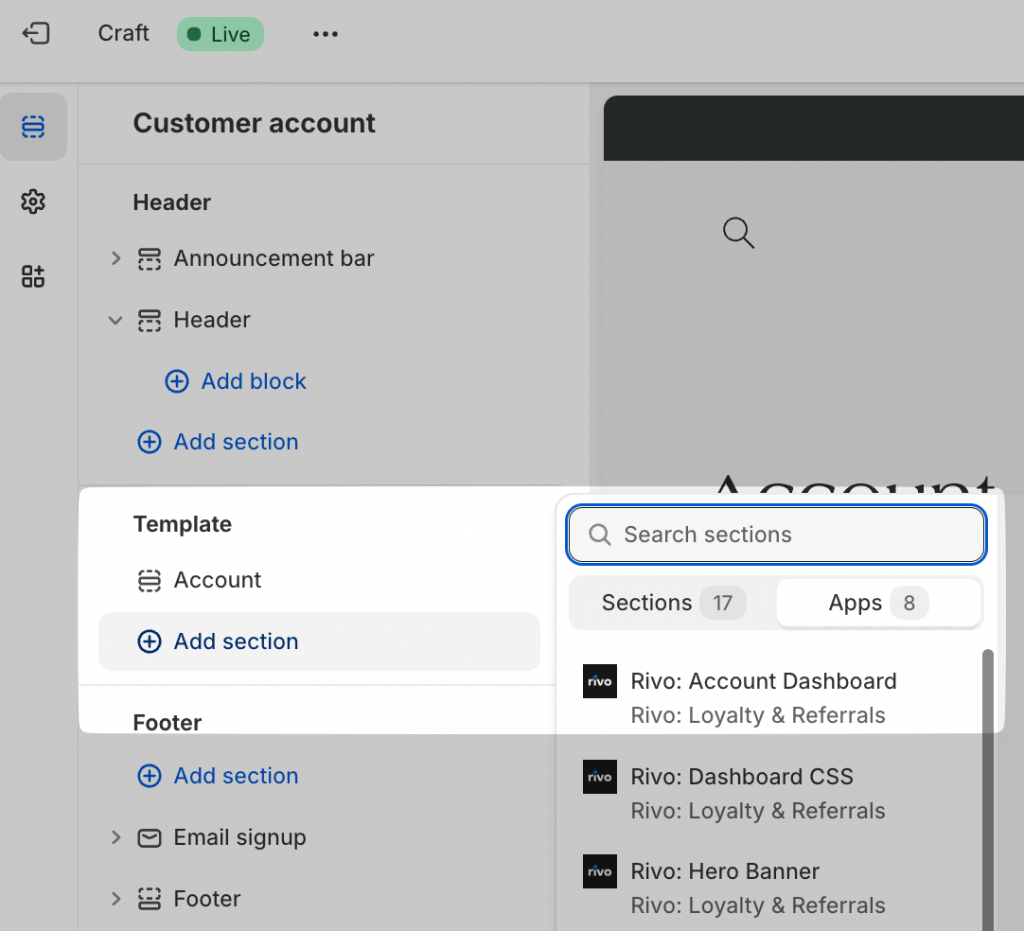
Task: Click the 17 count badge on Sections
Action: pos(722,603)
